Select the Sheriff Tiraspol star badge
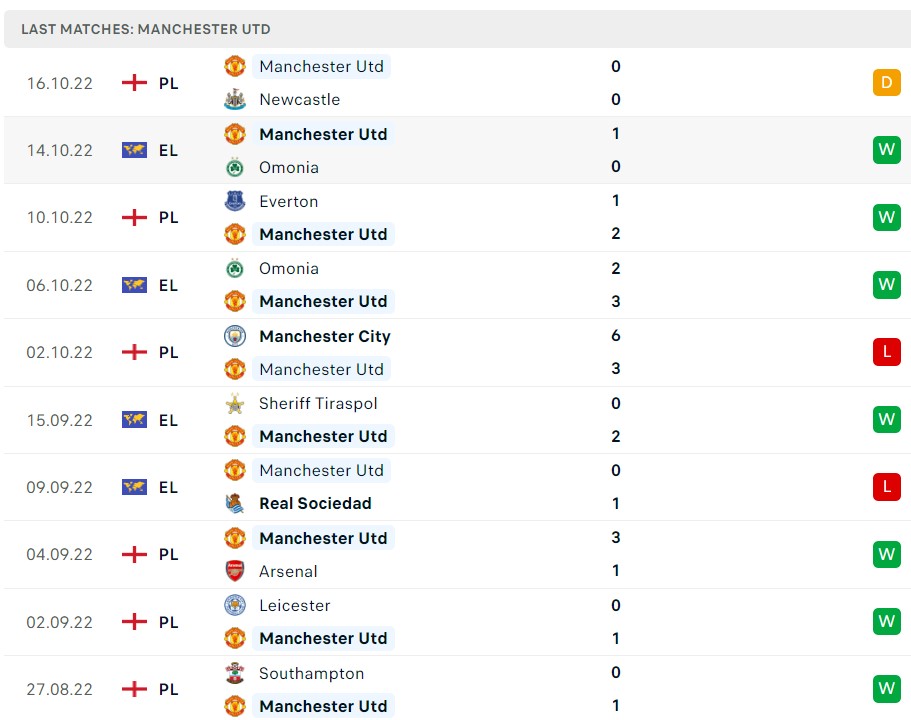Image resolution: width=911 pixels, height=720 pixels. tap(235, 403)
